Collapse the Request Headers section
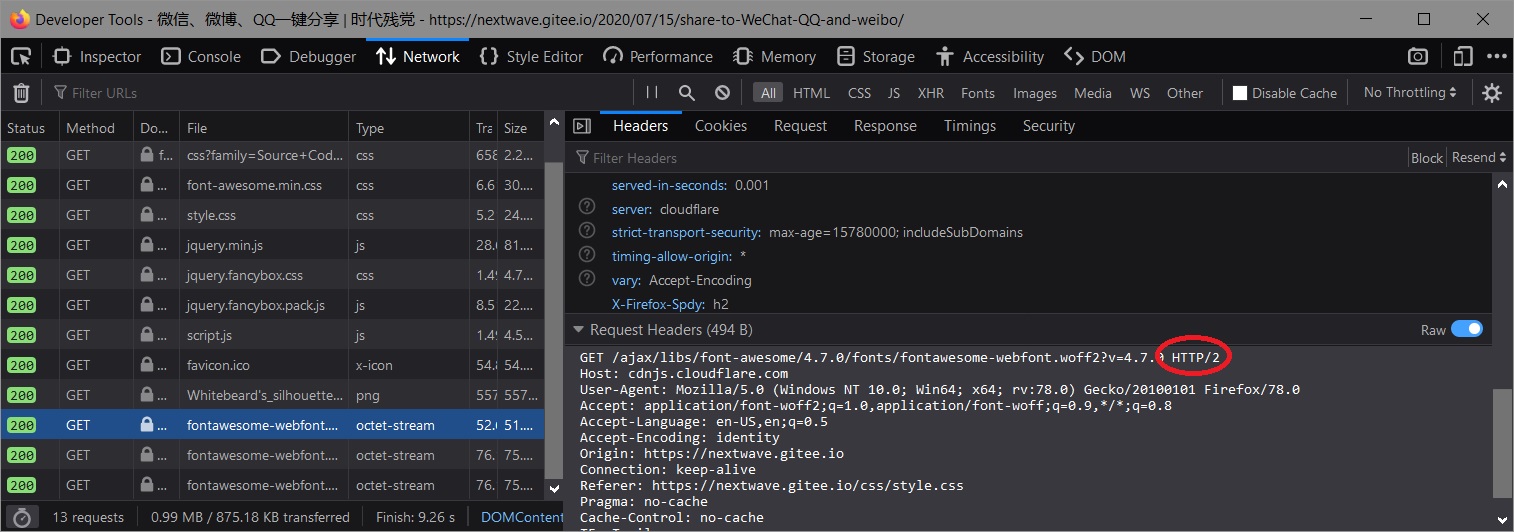Image resolution: width=1514 pixels, height=532 pixels. tap(578, 330)
